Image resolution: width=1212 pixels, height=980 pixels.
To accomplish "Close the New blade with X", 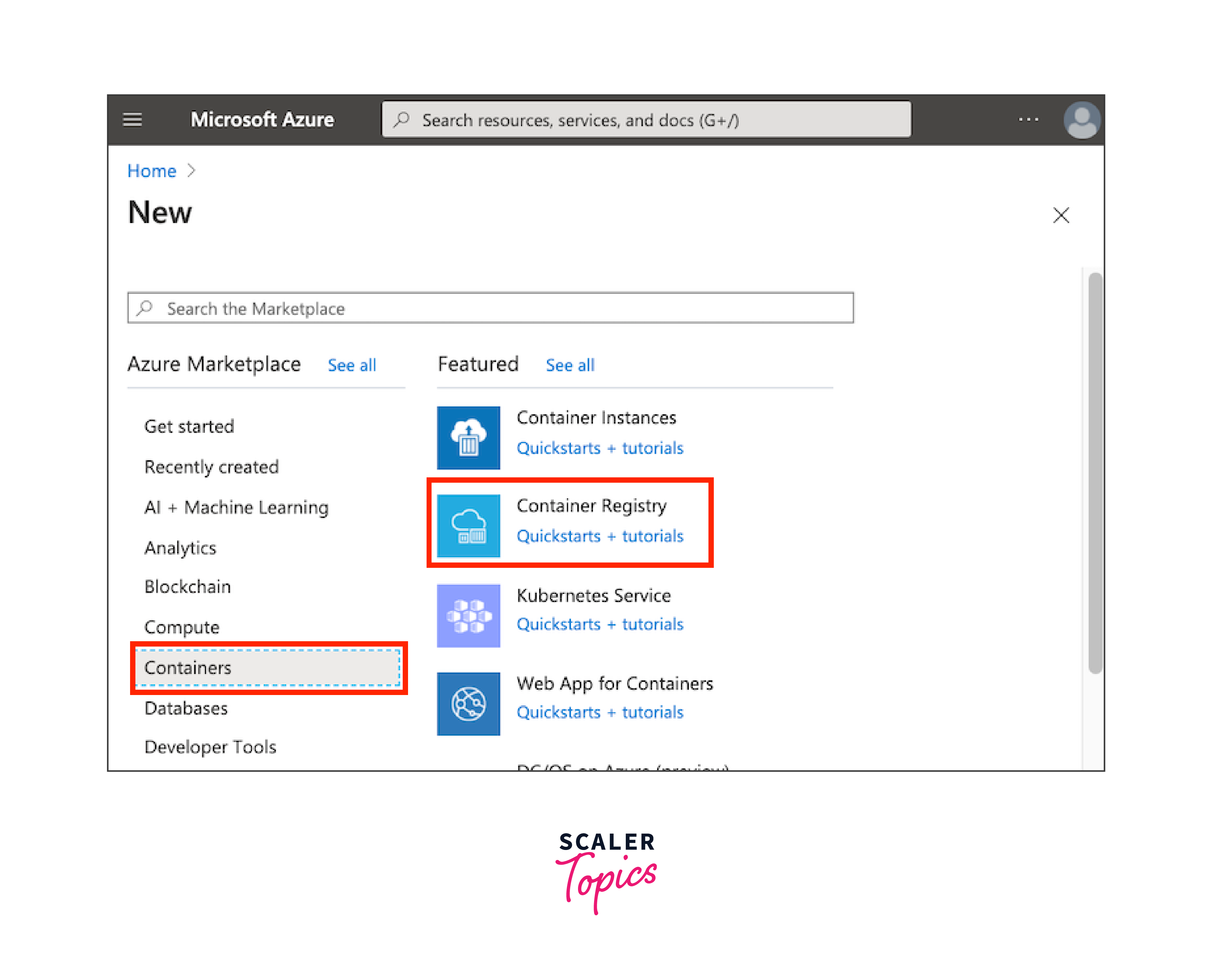I will (1061, 215).
